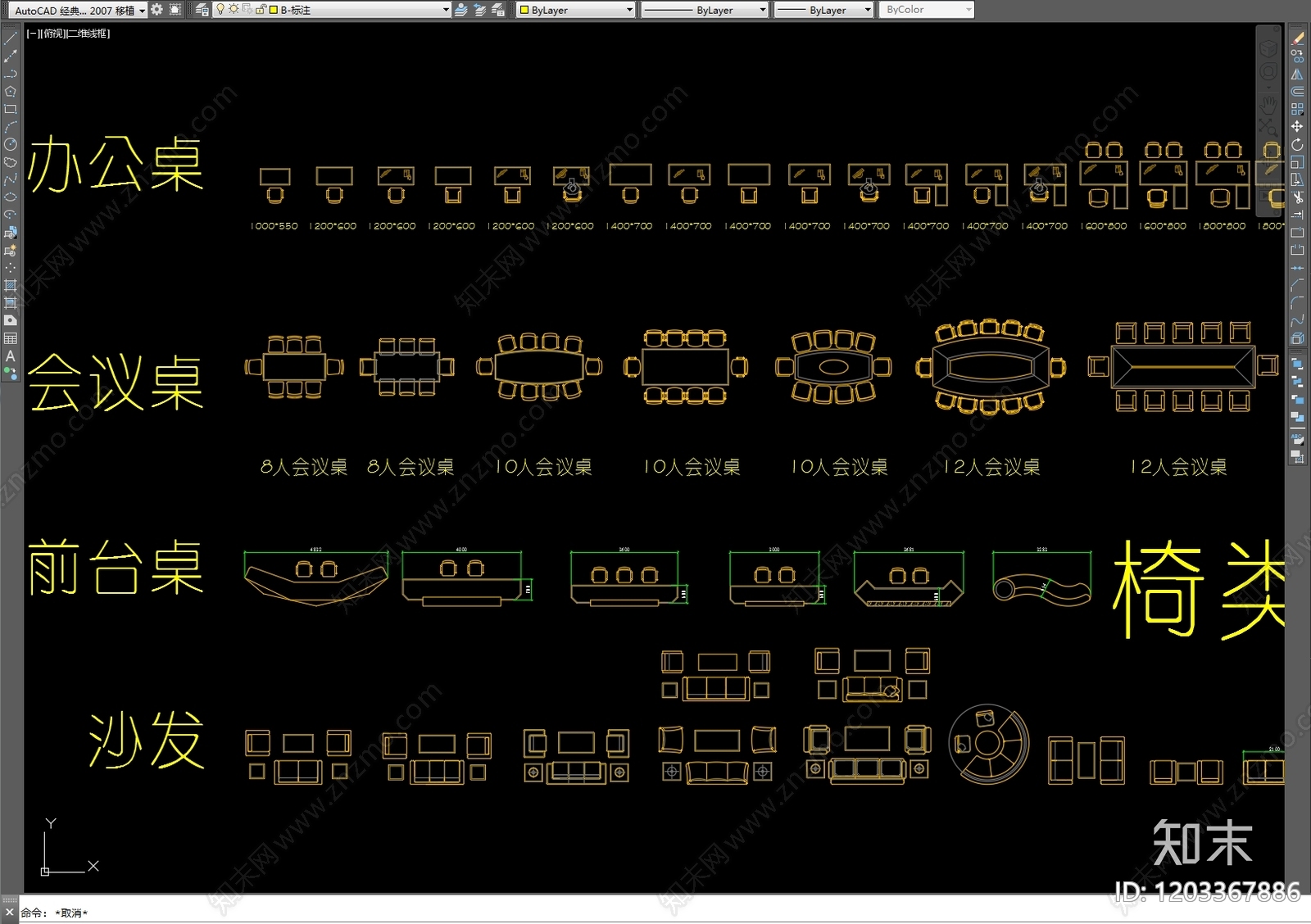This screenshot has height=924, width=1311.
Task: Select the Erase tool
Action: pos(1297,38)
